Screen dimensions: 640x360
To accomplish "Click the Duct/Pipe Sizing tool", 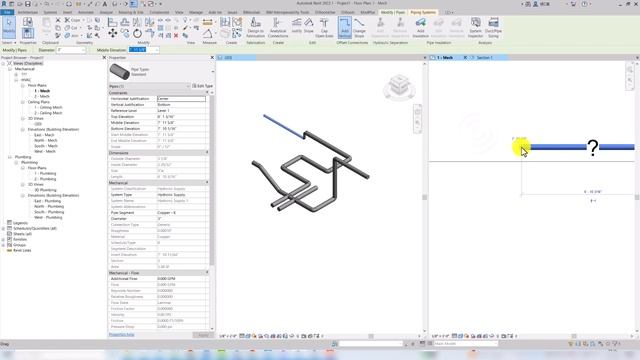I will pos(493,27).
